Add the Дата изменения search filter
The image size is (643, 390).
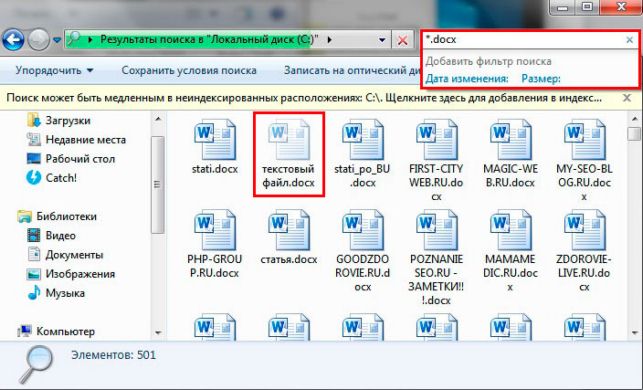point(467,78)
